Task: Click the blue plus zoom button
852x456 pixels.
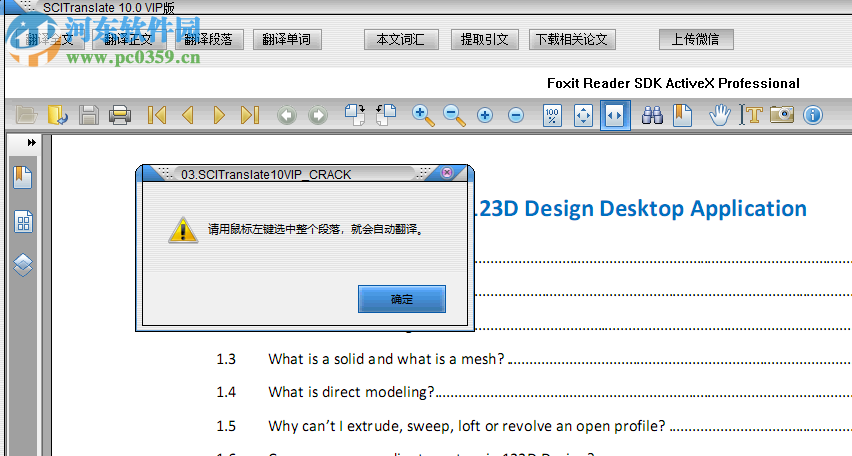Action: 485,115
